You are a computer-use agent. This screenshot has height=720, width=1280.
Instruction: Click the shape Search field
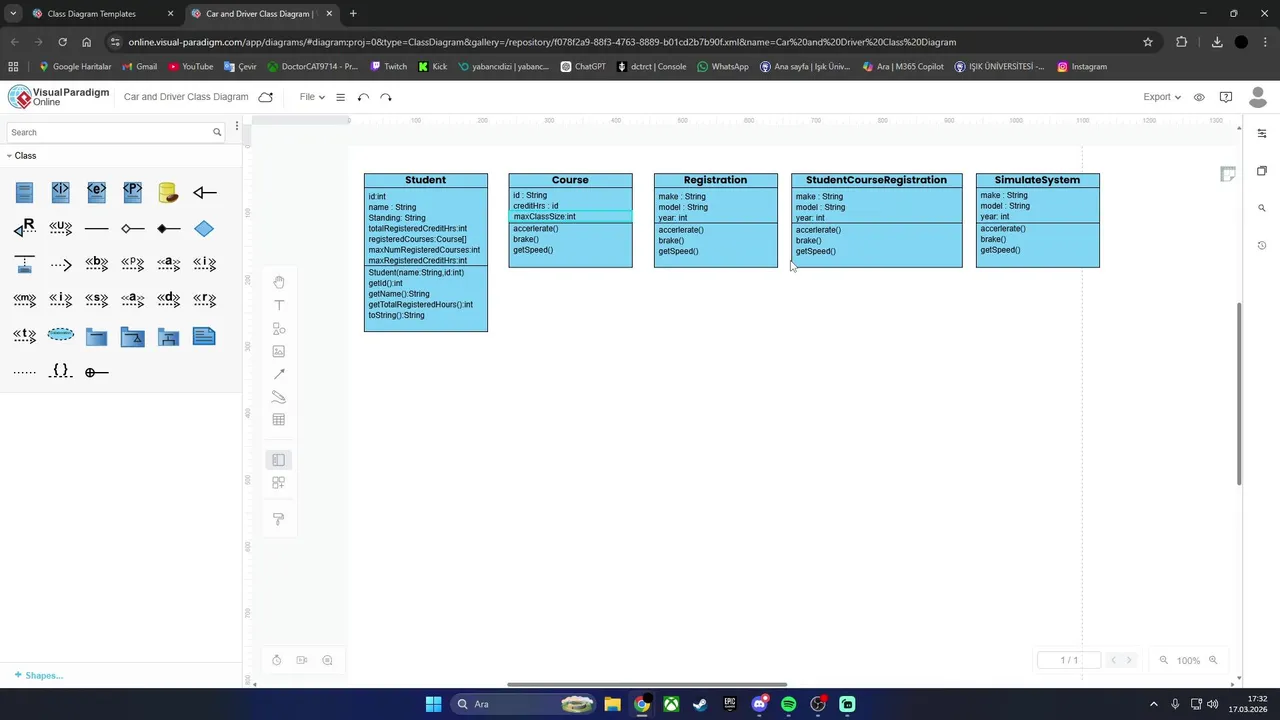(x=116, y=132)
